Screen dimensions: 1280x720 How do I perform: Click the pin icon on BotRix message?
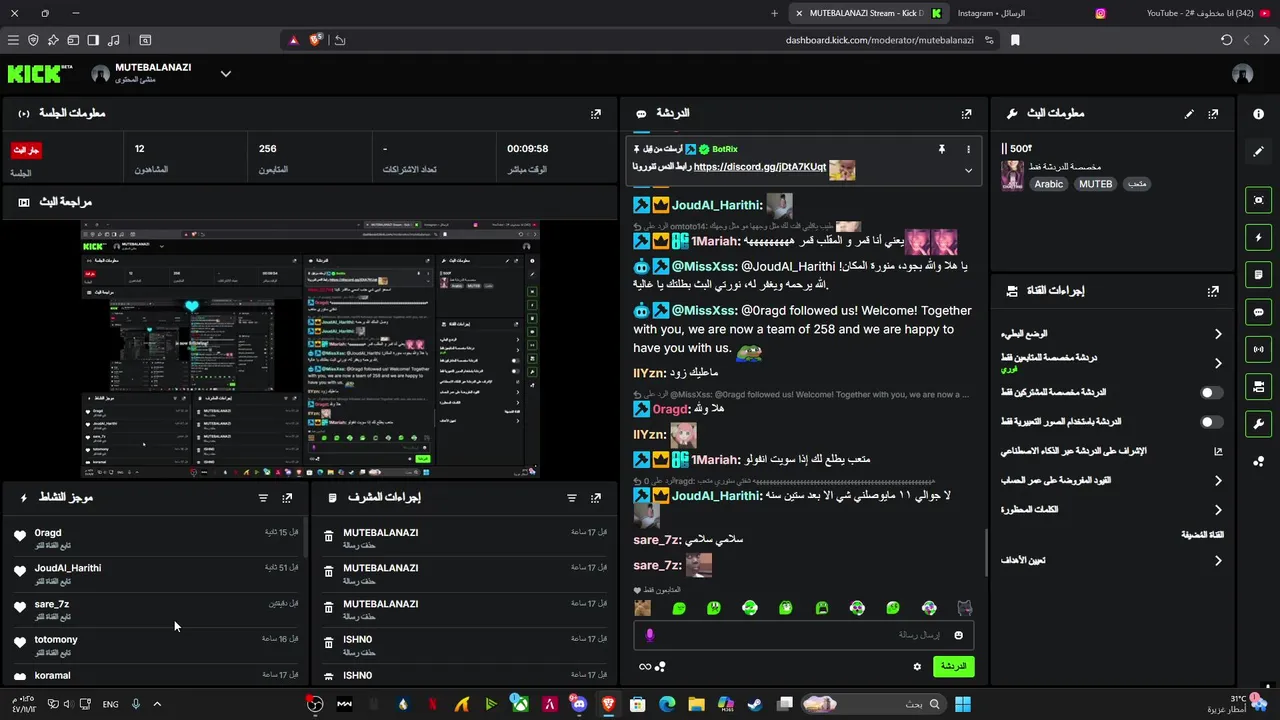(941, 149)
